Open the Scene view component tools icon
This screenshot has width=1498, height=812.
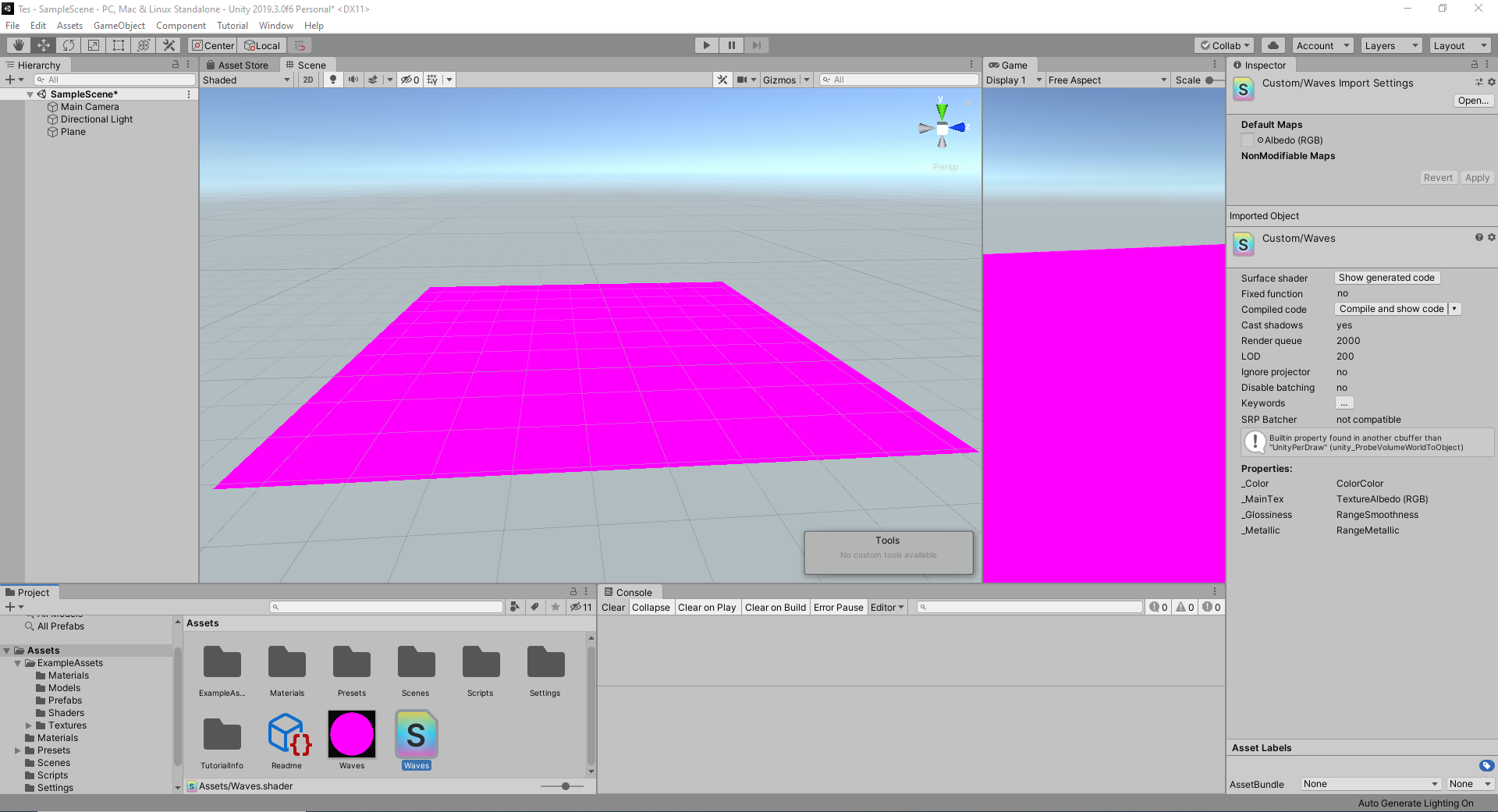722,80
